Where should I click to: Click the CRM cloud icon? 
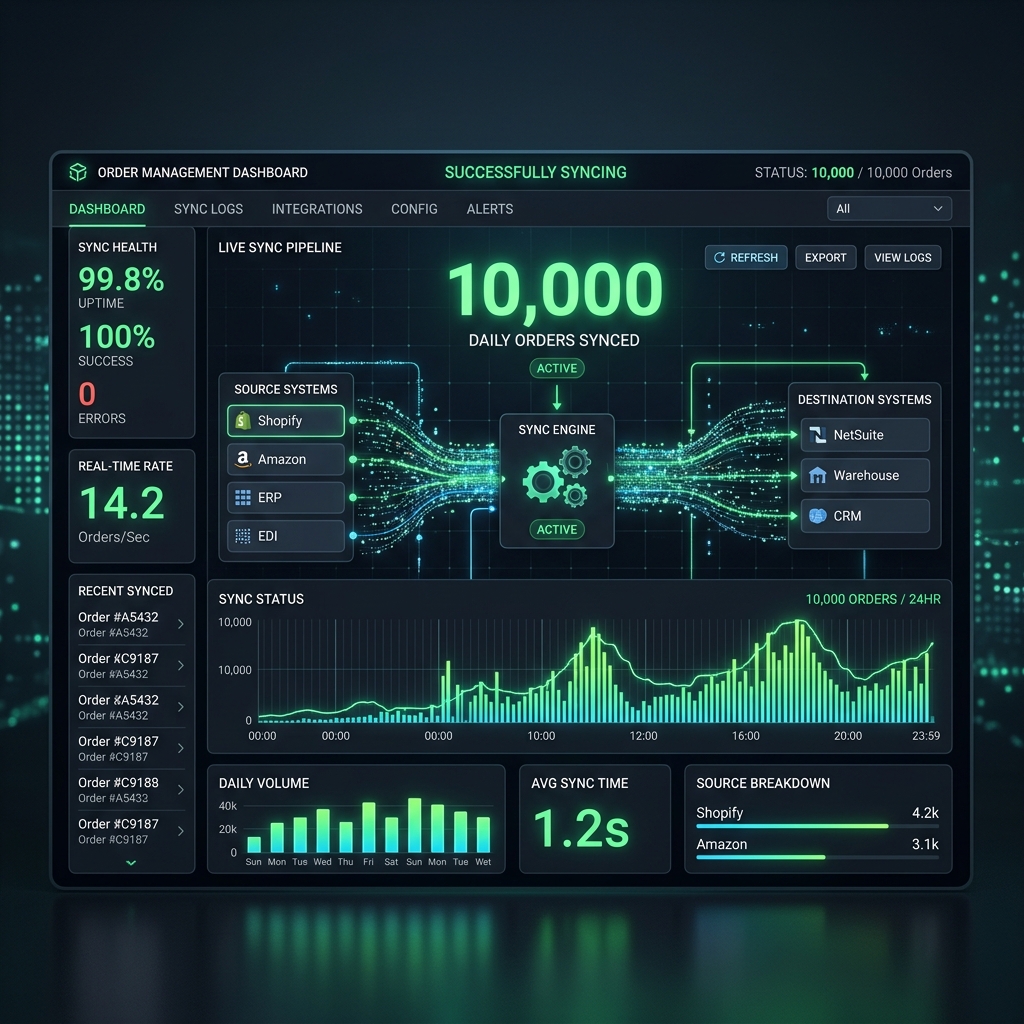click(818, 516)
